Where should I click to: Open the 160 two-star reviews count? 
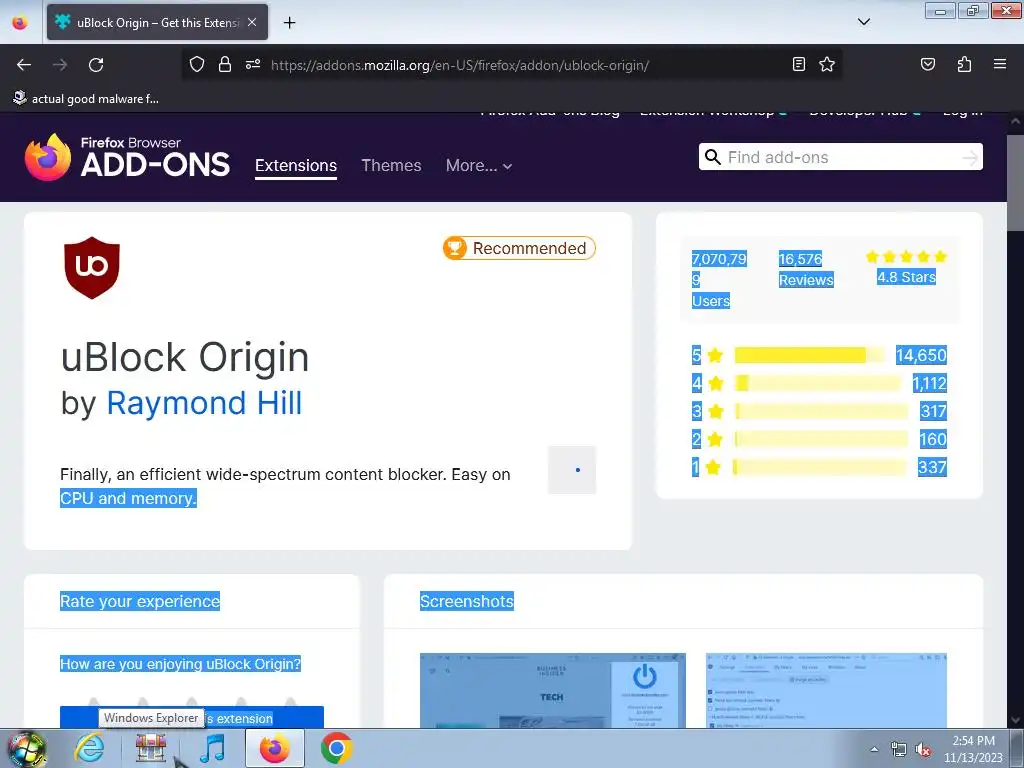pyautogui.click(x=933, y=440)
